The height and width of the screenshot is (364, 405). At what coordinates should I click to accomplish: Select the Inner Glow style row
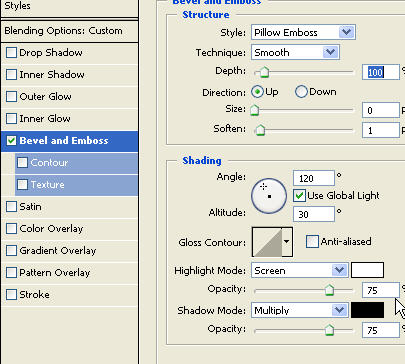click(x=69, y=119)
